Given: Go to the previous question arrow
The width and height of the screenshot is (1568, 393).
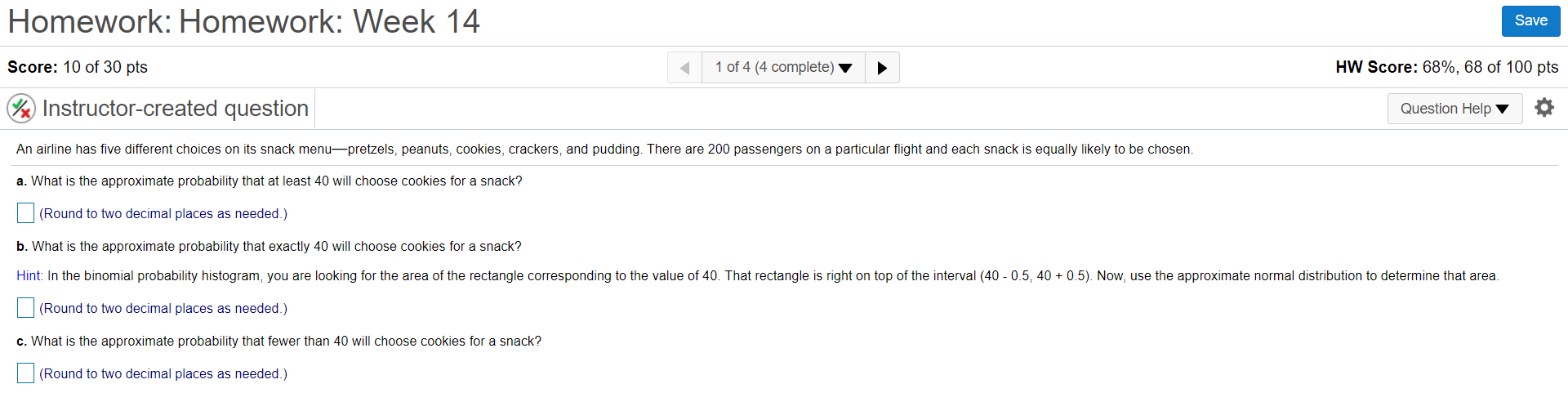Looking at the screenshot, I should pyautogui.click(x=685, y=68).
